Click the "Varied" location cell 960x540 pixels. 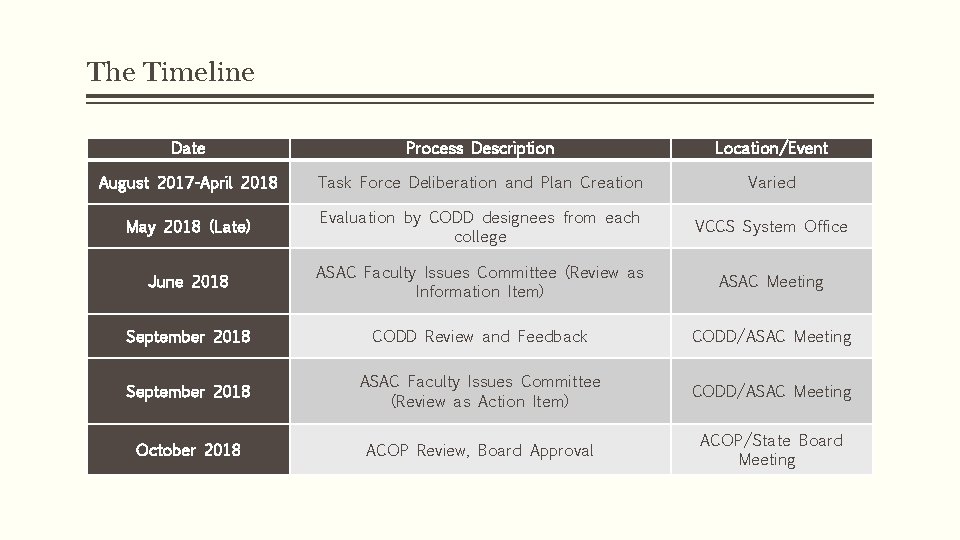771,183
